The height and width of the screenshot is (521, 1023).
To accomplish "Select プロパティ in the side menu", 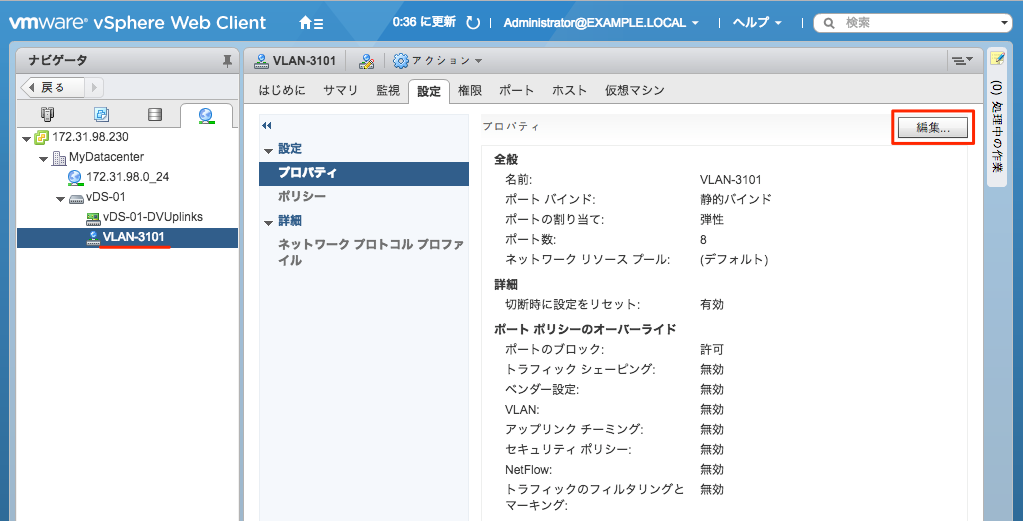I will click(x=364, y=173).
